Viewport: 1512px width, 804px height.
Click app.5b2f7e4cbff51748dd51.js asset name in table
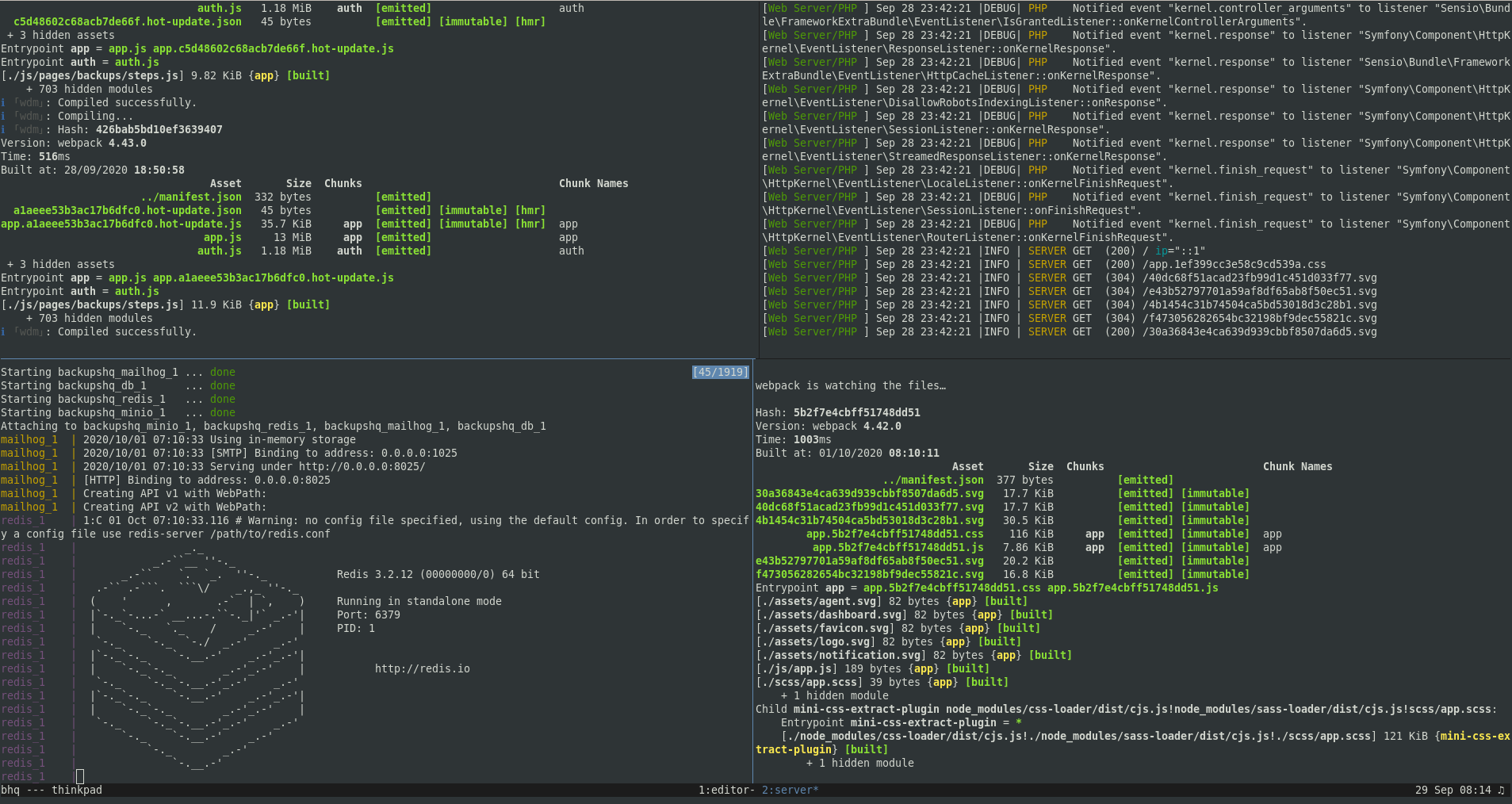pyautogui.click(x=898, y=547)
